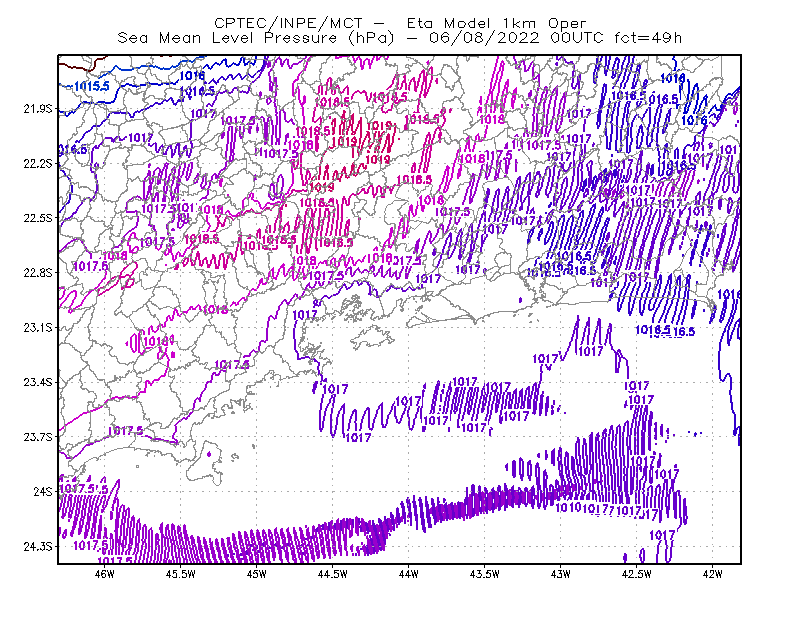This screenshot has height=618, width=800.
Task: Pick the '43W' longitude label
Action: pyautogui.click(x=560, y=574)
